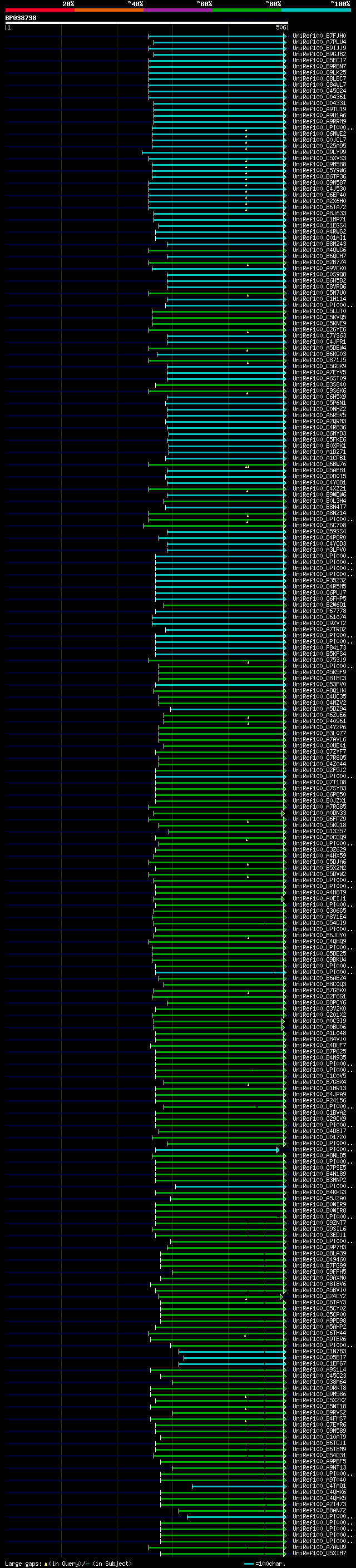Image resolution: width=356 pixels, height=1568 pixels.
Task: Open hit label UniRef100_Q10AT9
Action: pyautogui.click(x=319, y=1437)
